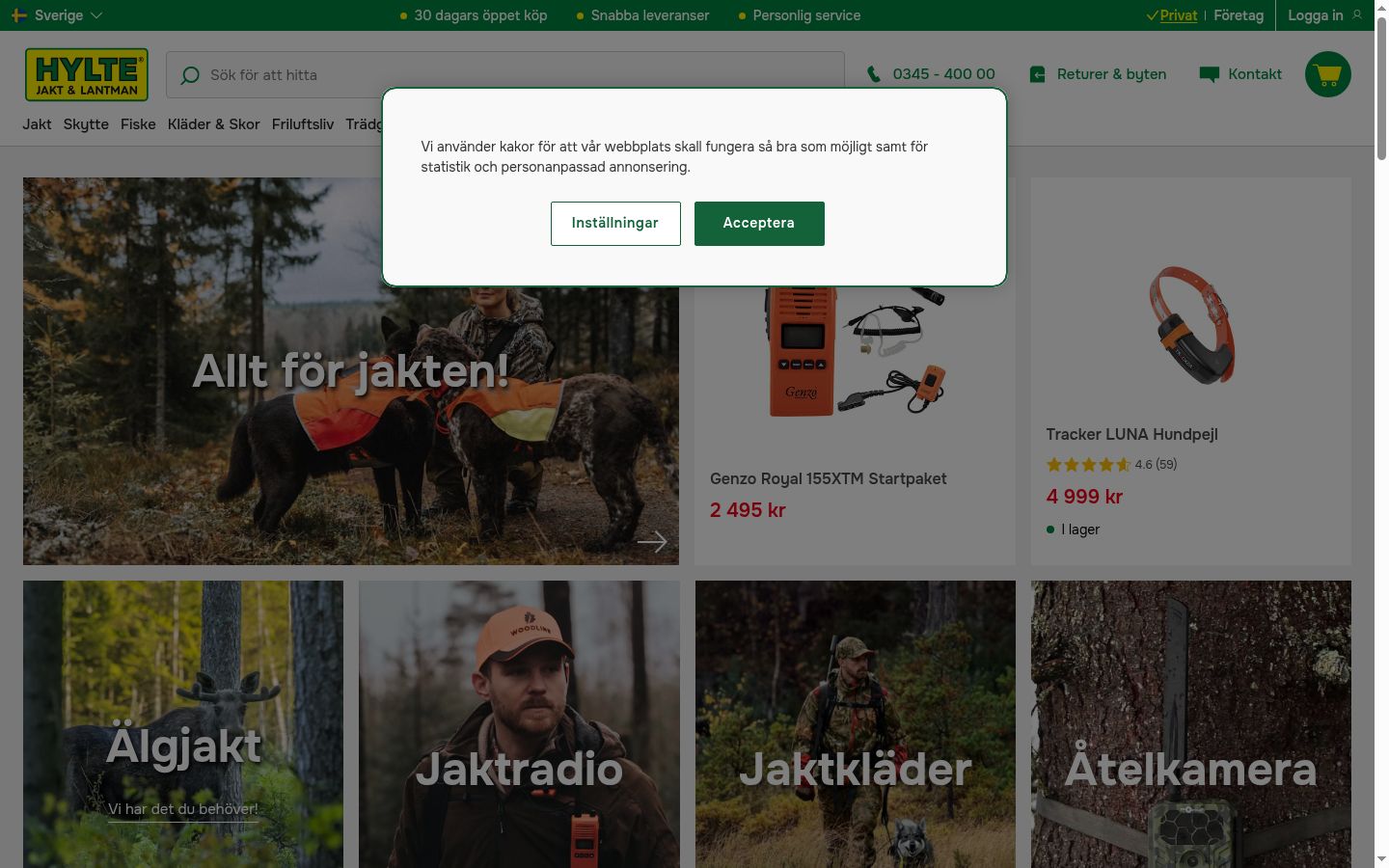
Task: Click the Genzo Royal 155XTM Startpaket title
Action: click(x=829, y=479)
